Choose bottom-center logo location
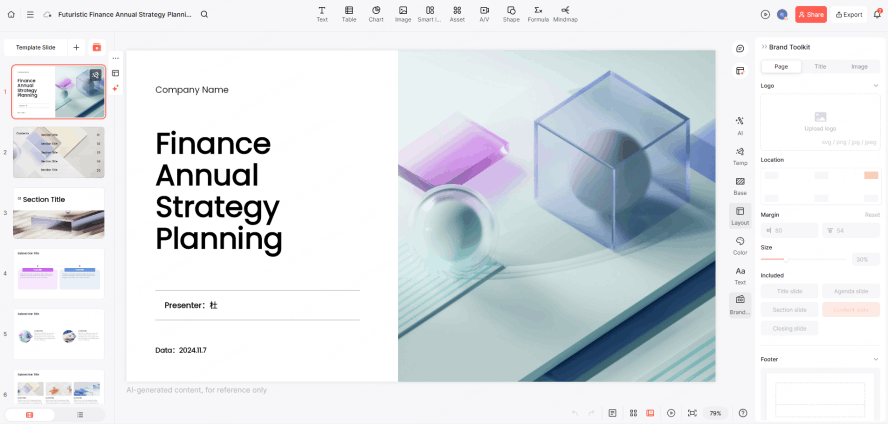 click(821, 198)
